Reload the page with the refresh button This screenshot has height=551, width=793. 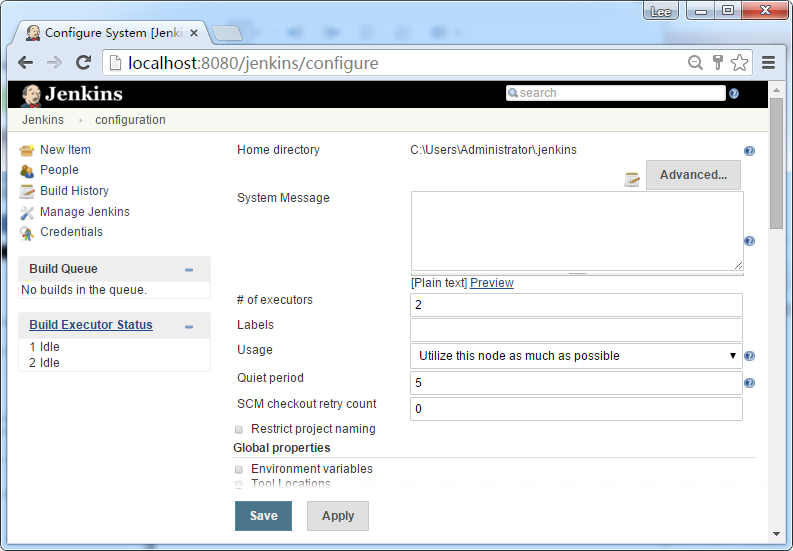click(x=84, y=63)
